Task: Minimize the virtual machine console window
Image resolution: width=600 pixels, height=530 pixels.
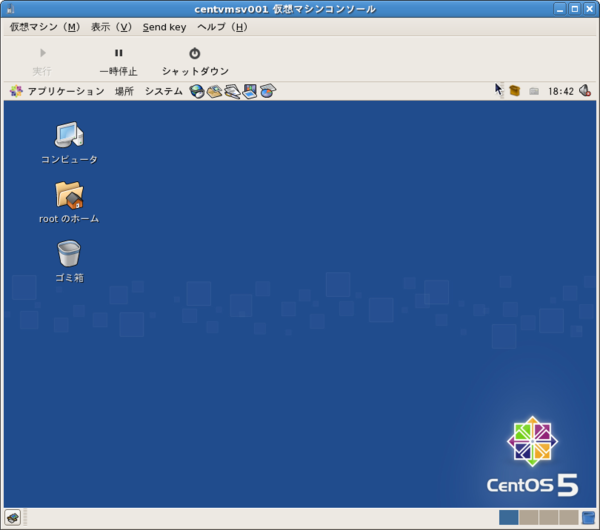Action: pyautogui.click(x=560, y=9)
